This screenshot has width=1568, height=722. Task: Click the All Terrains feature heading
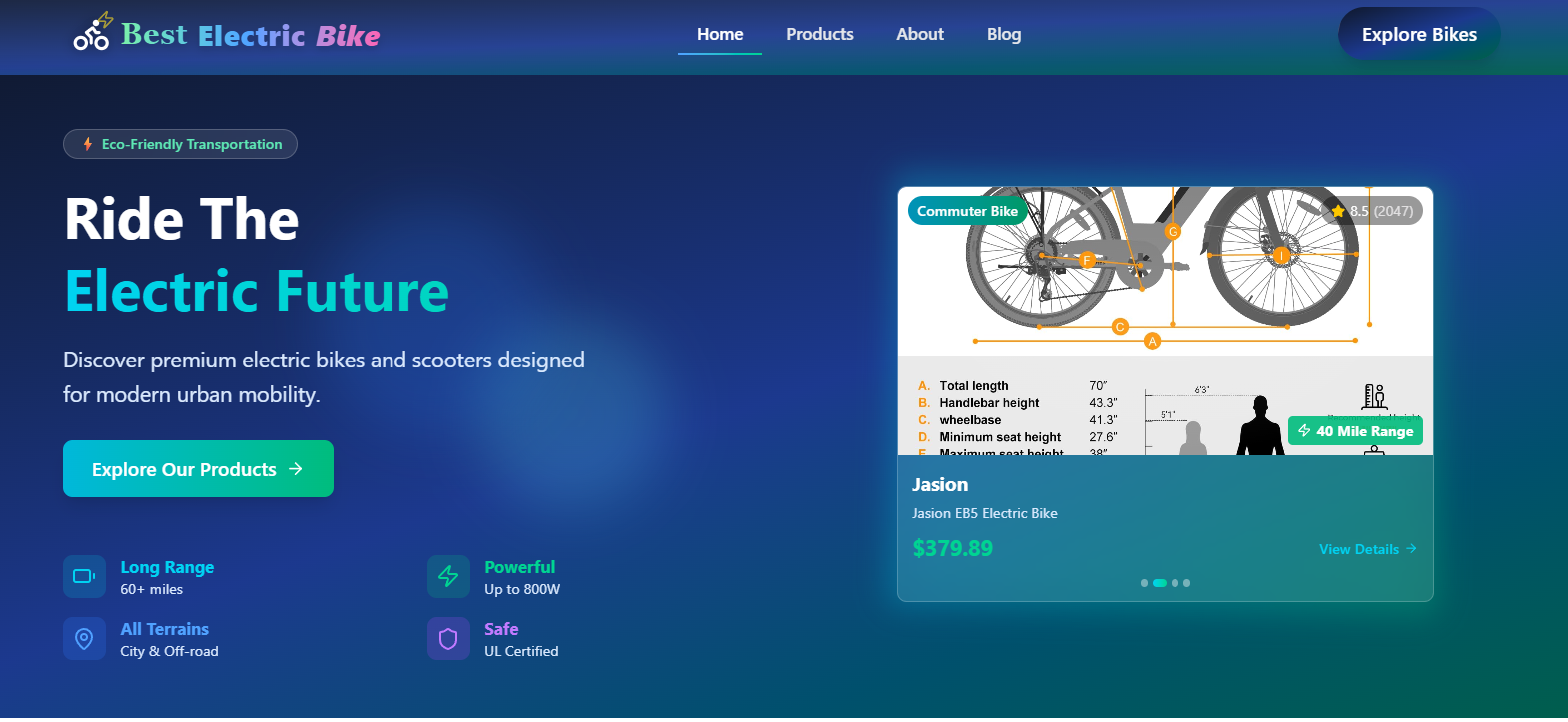click(165, 629)
